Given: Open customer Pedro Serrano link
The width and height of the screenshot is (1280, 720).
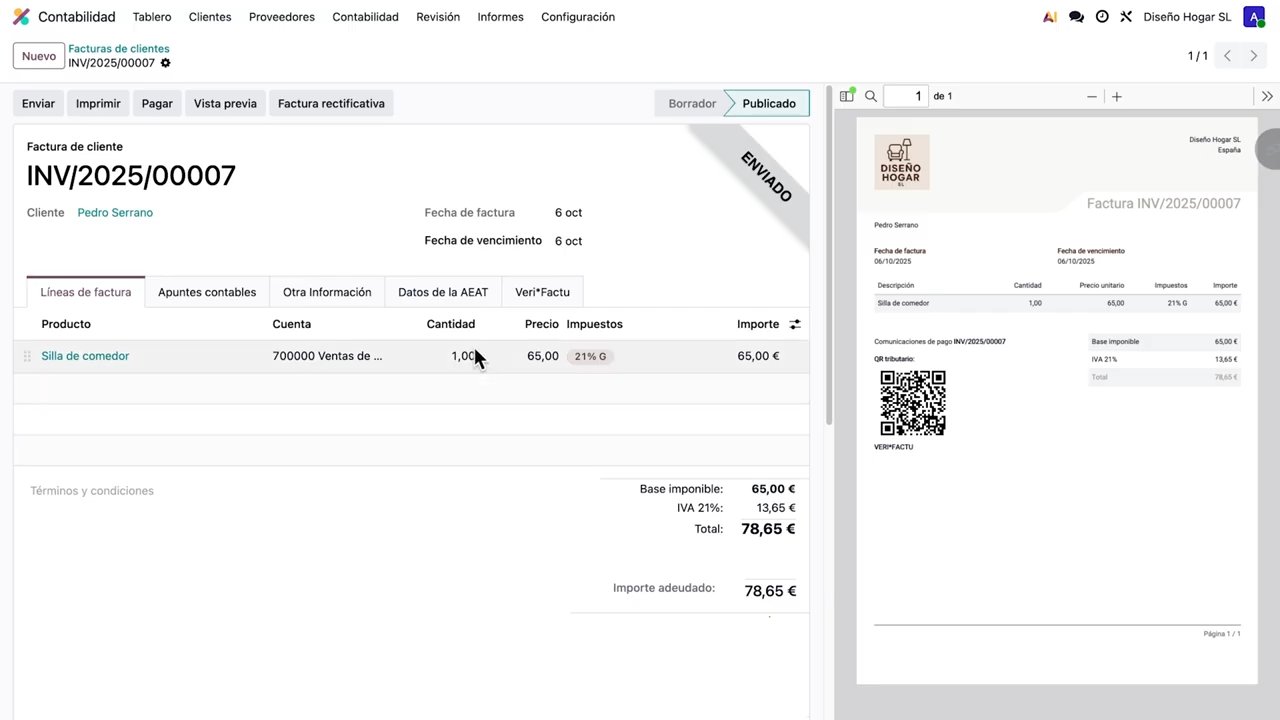Looking at the screenshot, I should (x=115, y=212).
